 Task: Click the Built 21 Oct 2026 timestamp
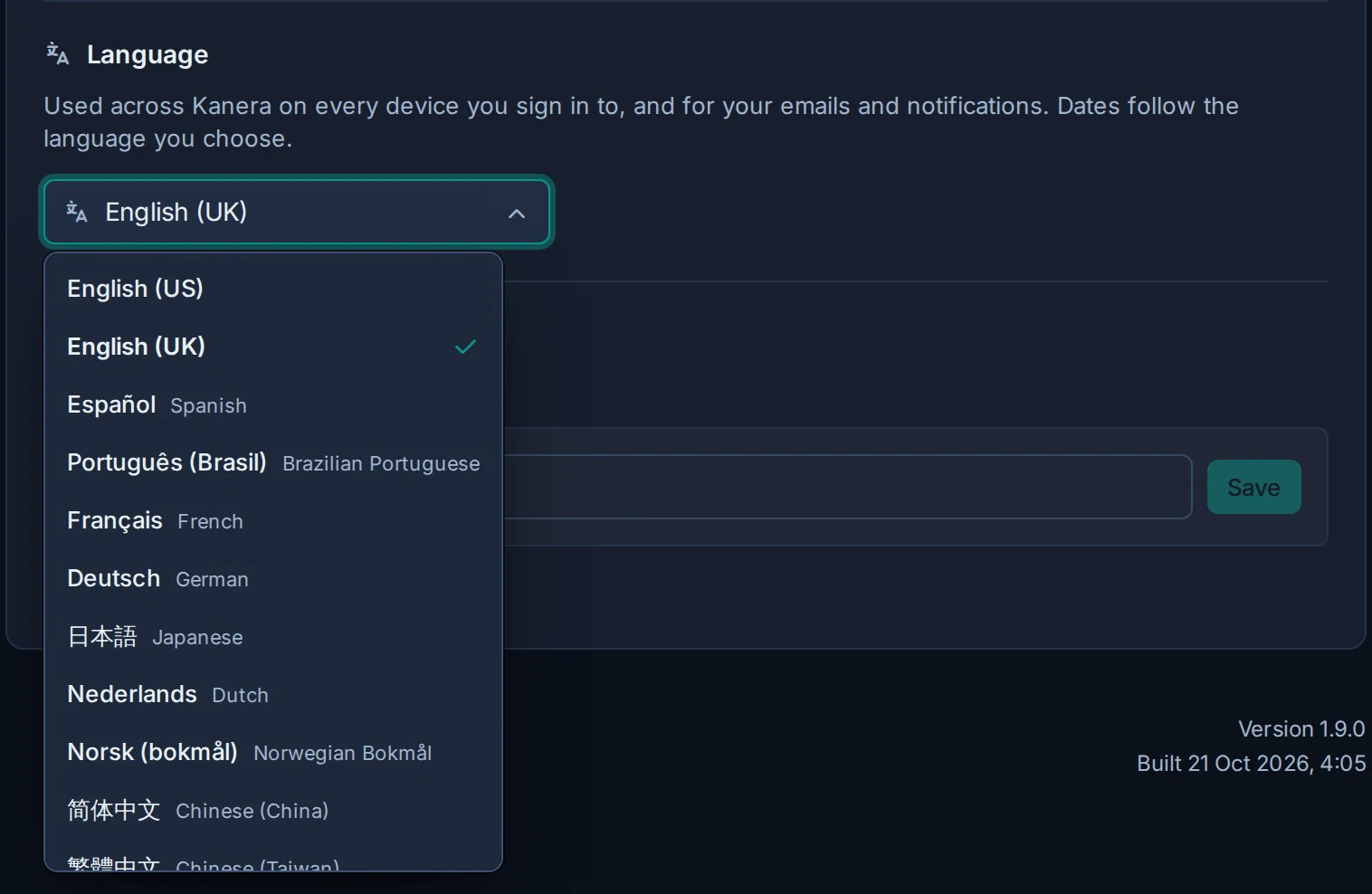pos(1252,764)
